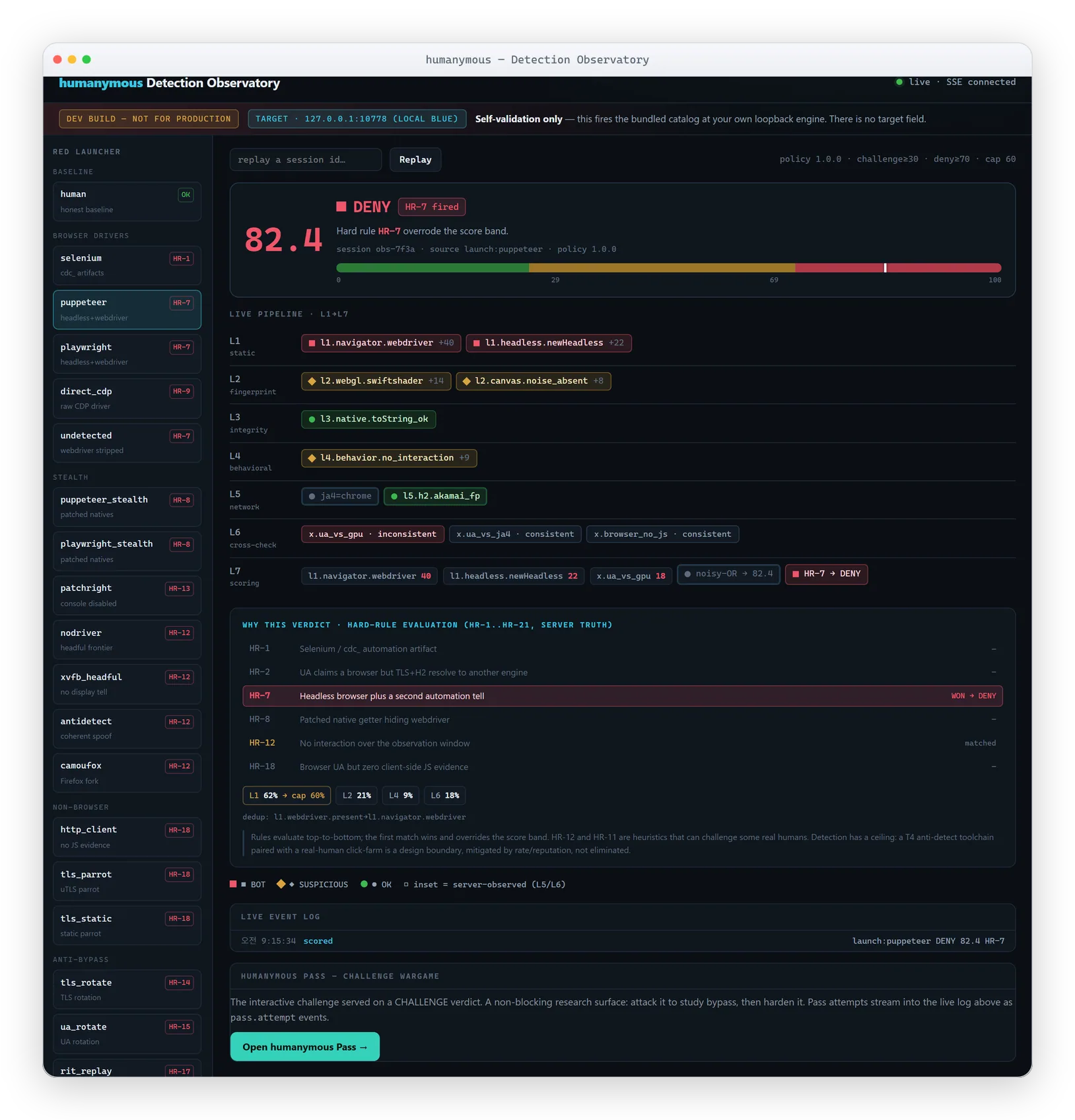Click the scored event in live log
The image size is (1075, 1120).
(x=318, y=941)
